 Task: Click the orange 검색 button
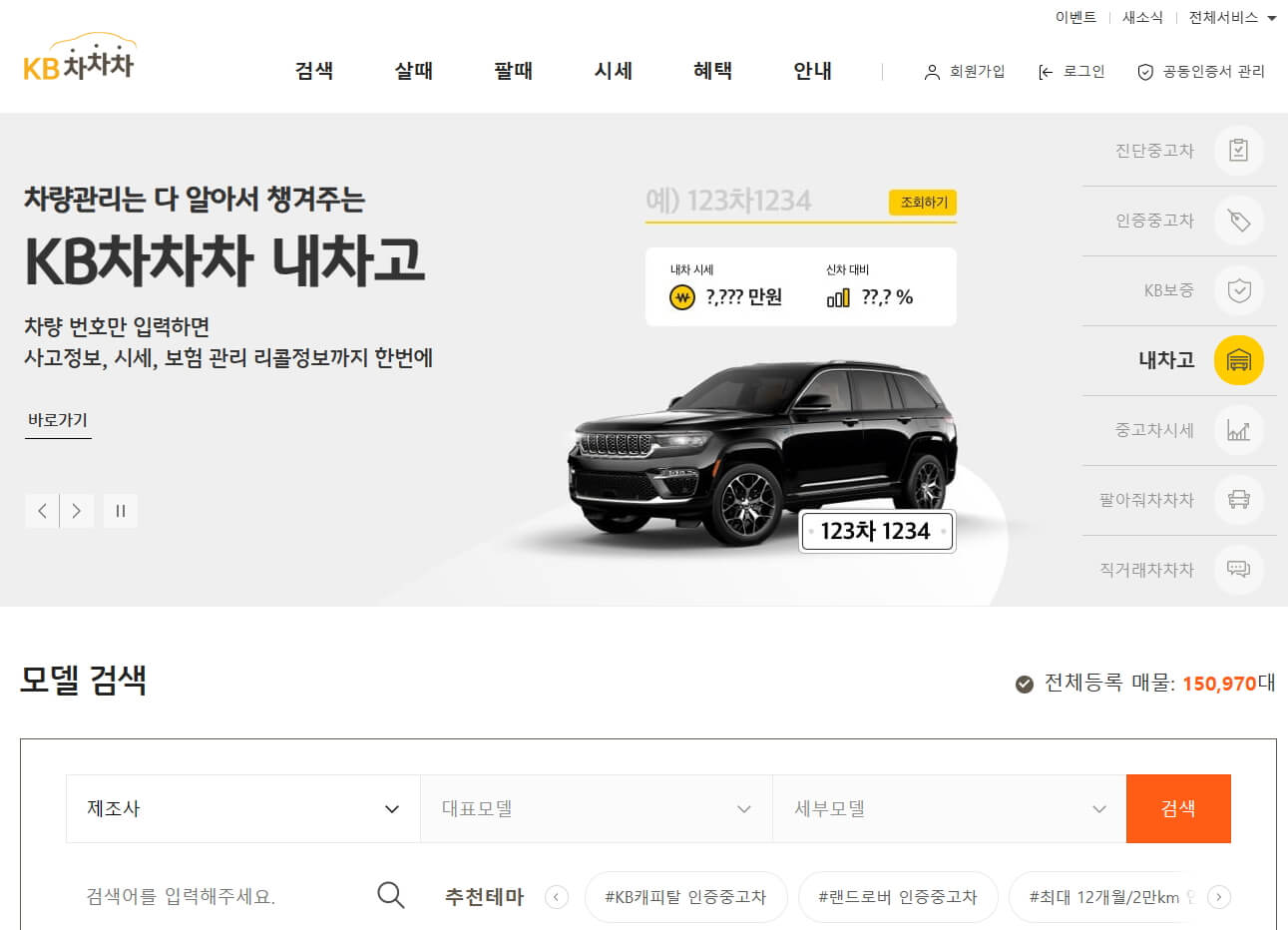(x=1178, y=809)
